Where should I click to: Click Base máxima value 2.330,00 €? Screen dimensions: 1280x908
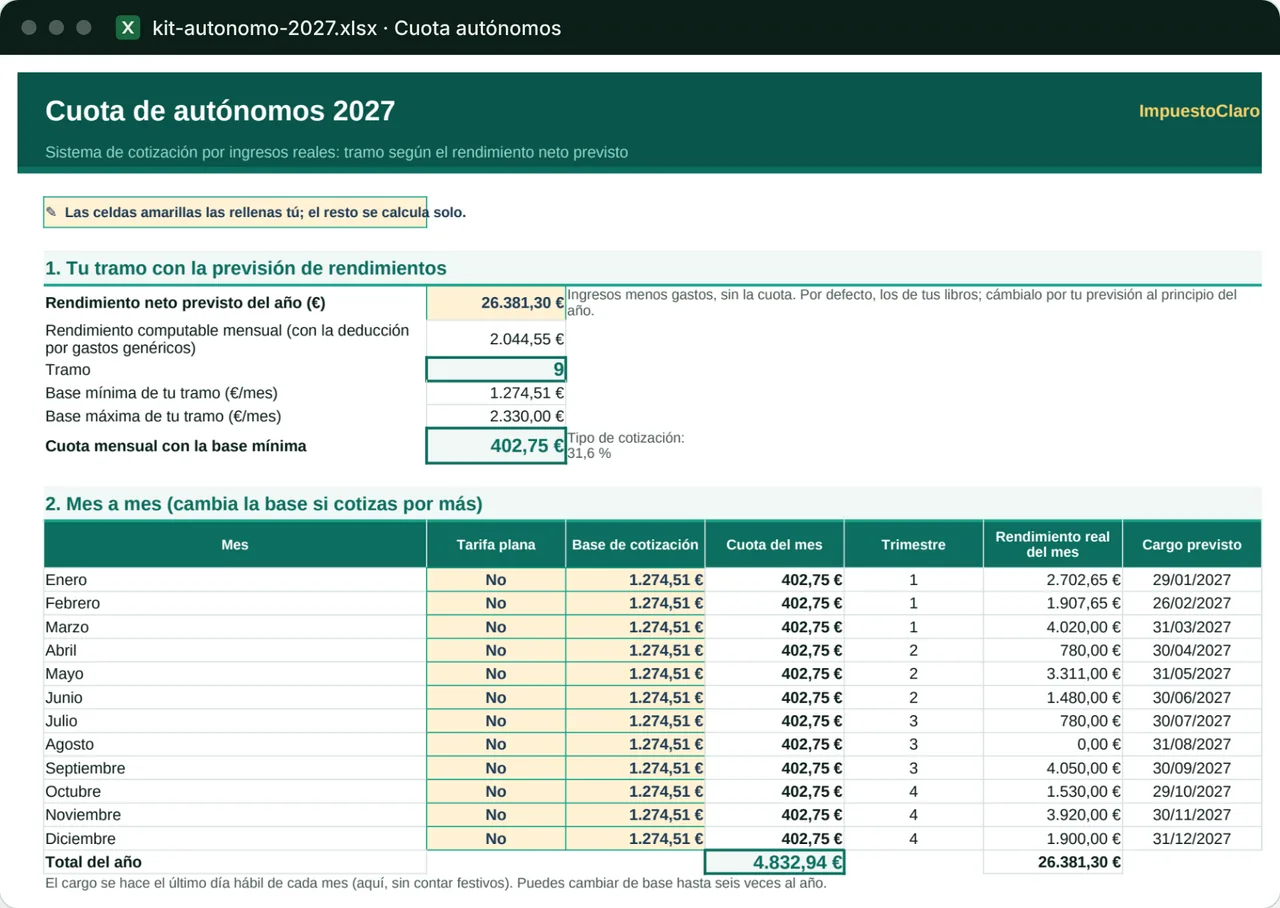click(496, 416)
